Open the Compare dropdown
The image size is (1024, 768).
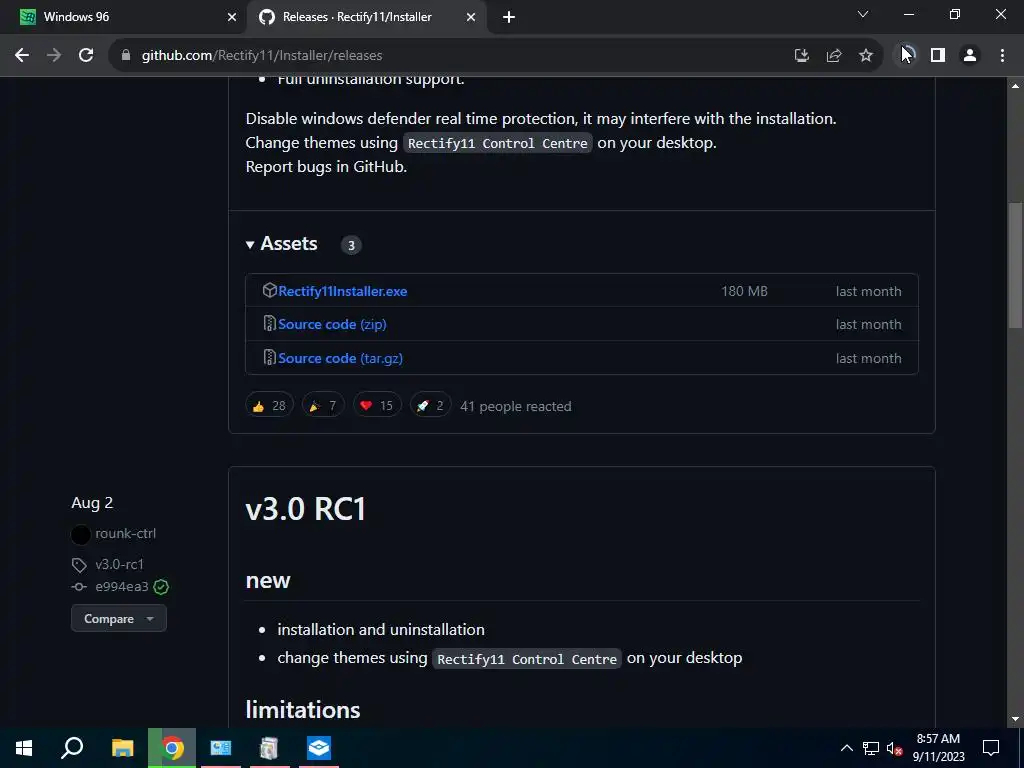118,618
